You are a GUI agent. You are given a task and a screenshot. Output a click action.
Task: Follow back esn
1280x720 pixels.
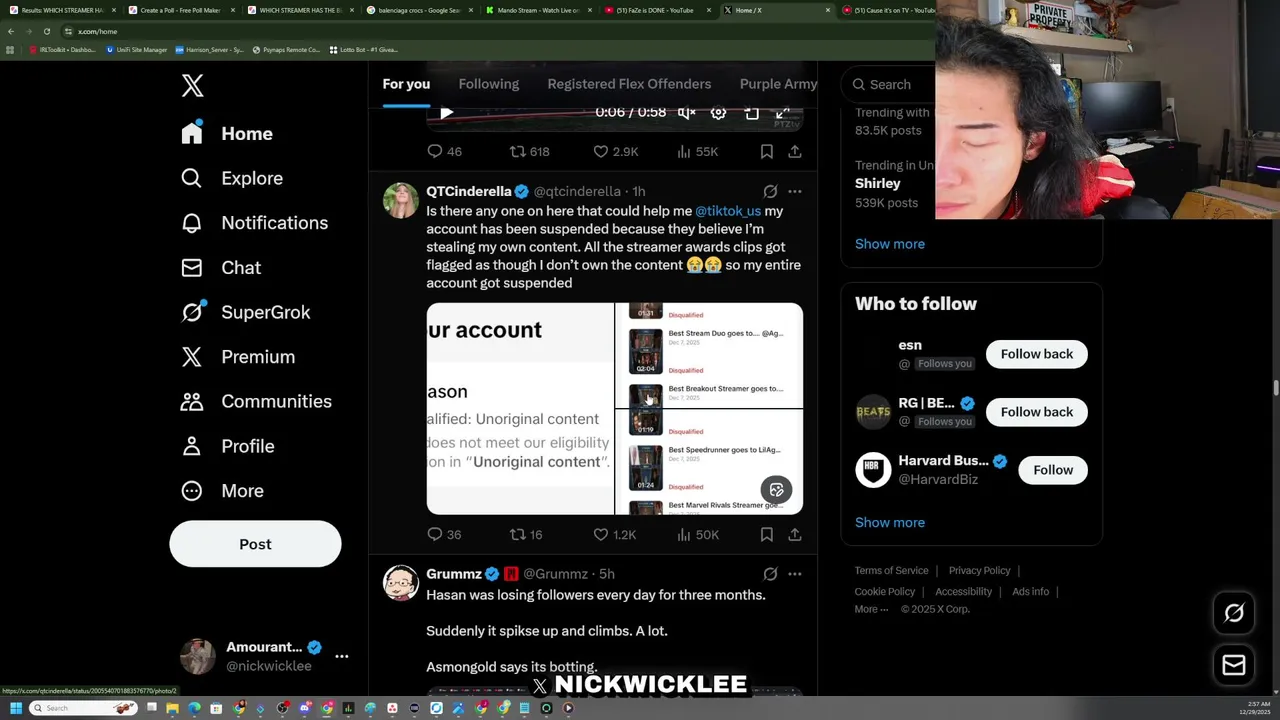tap(1037, 354)
